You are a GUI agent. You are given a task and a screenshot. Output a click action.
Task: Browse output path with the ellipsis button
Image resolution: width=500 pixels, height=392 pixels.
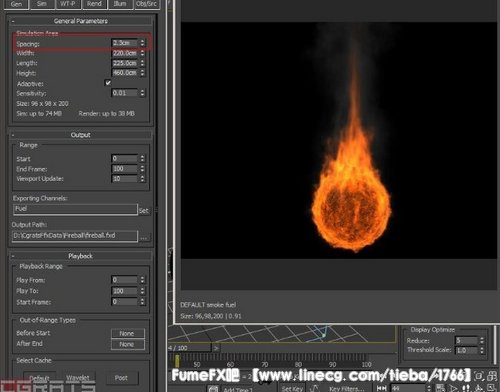[x=144, y=238]
